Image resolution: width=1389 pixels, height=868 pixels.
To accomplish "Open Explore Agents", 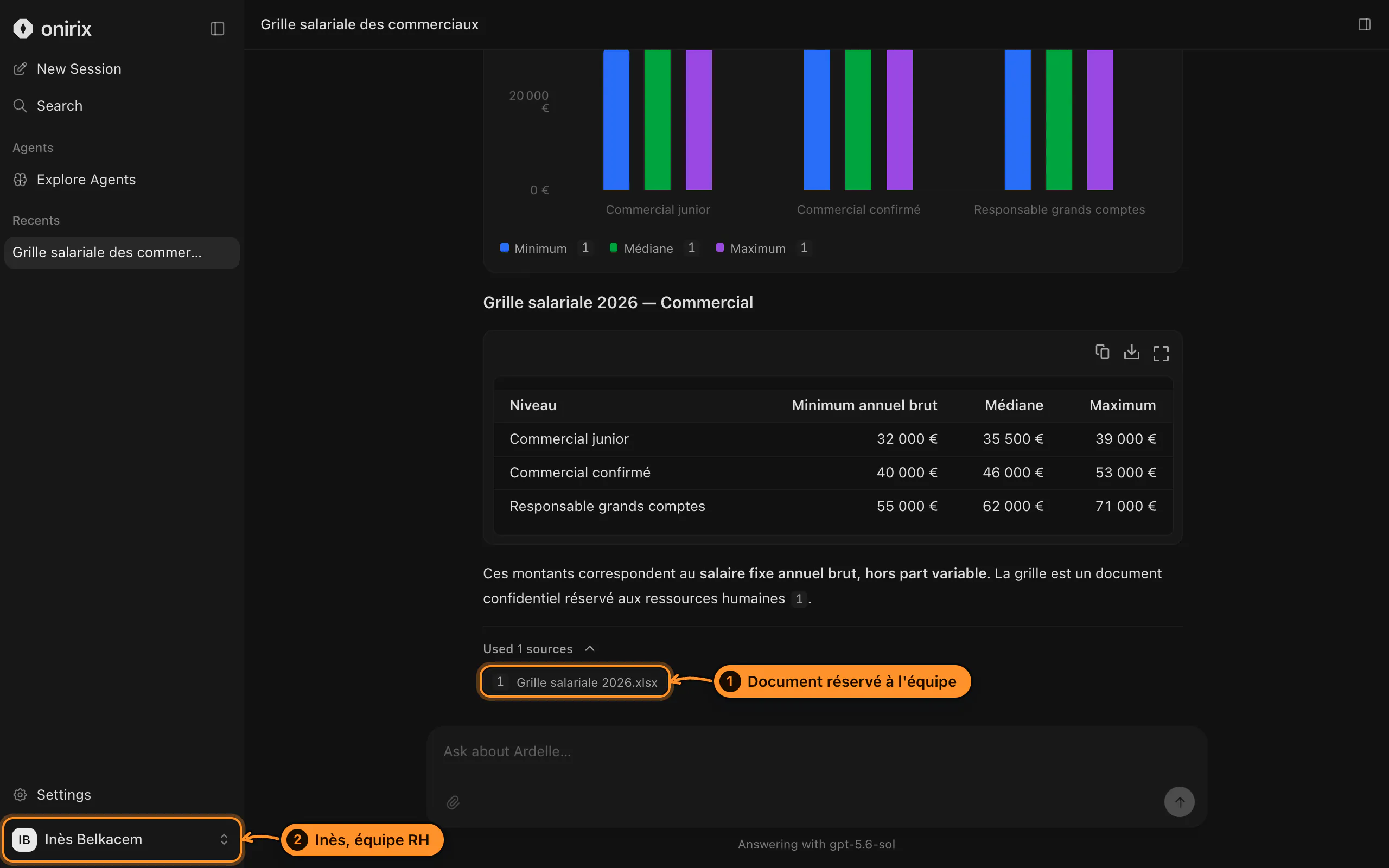I will 122,180.
